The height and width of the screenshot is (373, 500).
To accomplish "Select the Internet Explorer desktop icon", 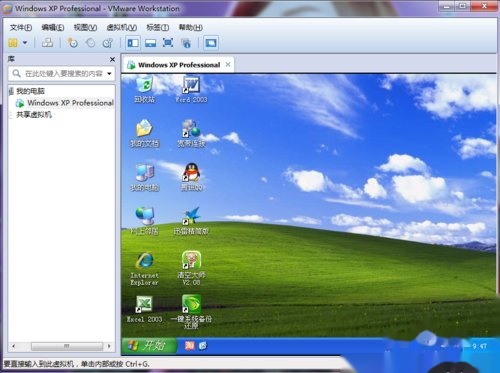I will point(144,269).
